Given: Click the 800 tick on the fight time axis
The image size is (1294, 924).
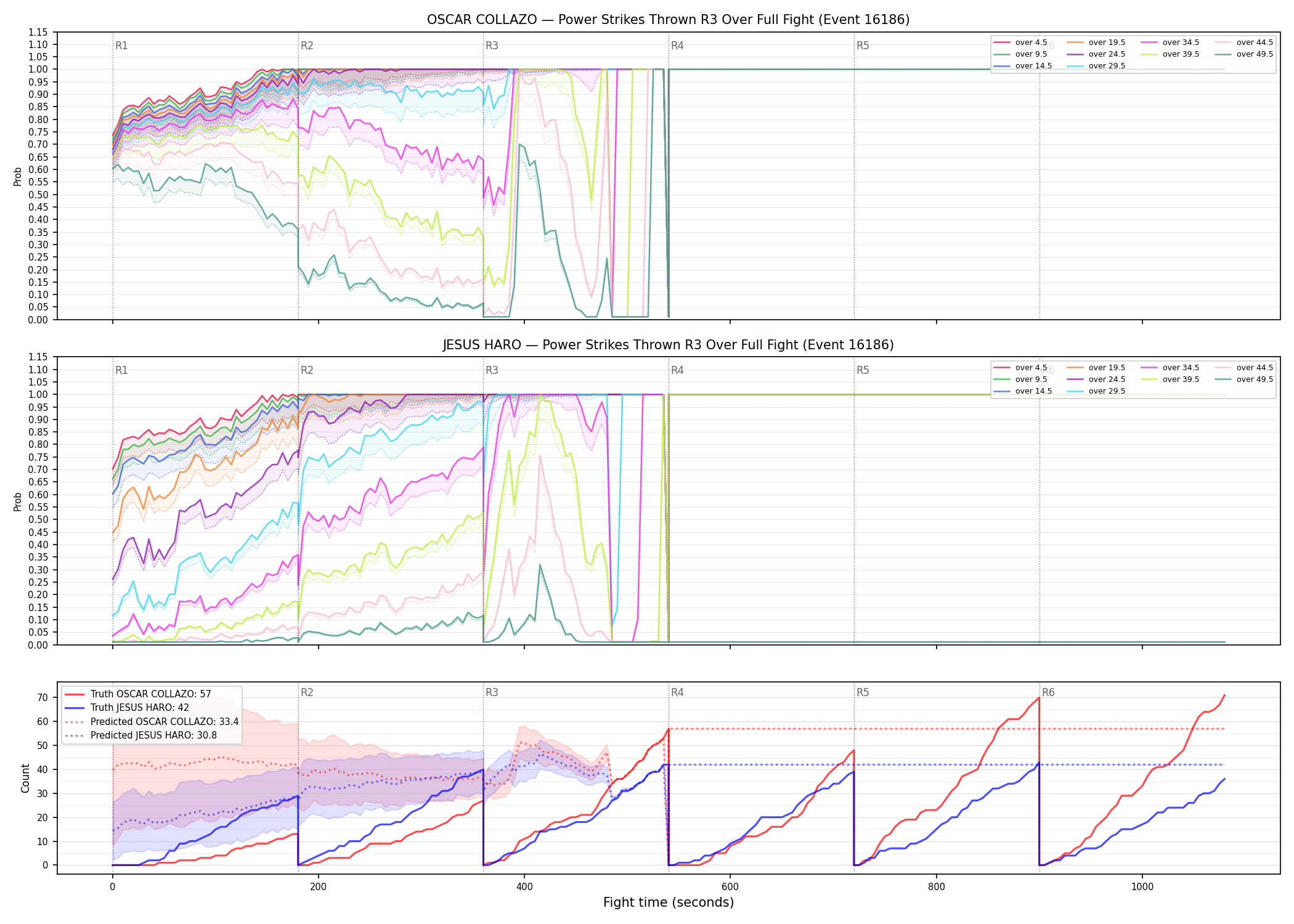Looking at the screenshot, I should (936, 886).
